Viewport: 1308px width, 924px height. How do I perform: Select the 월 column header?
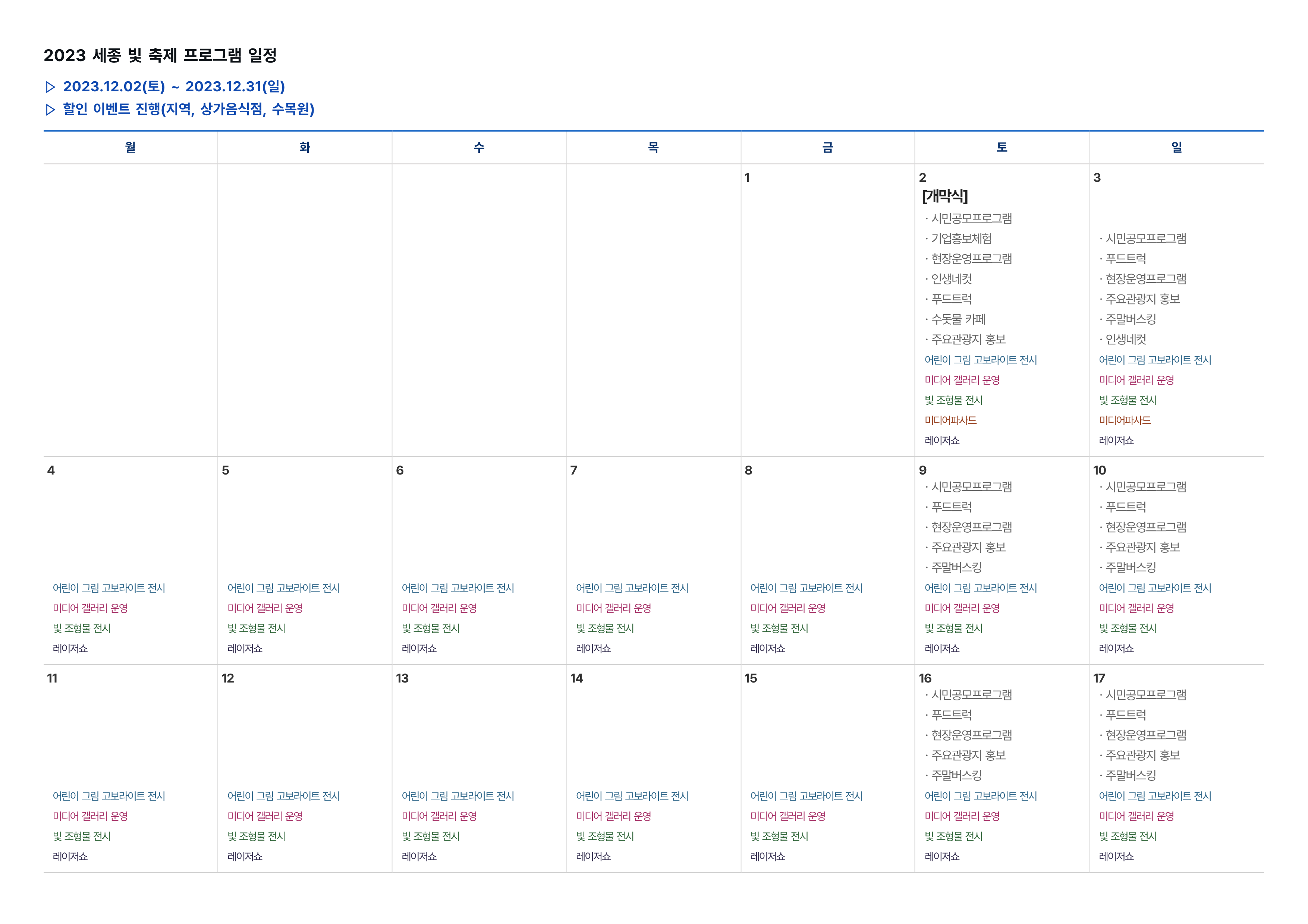tap(131, 148)
